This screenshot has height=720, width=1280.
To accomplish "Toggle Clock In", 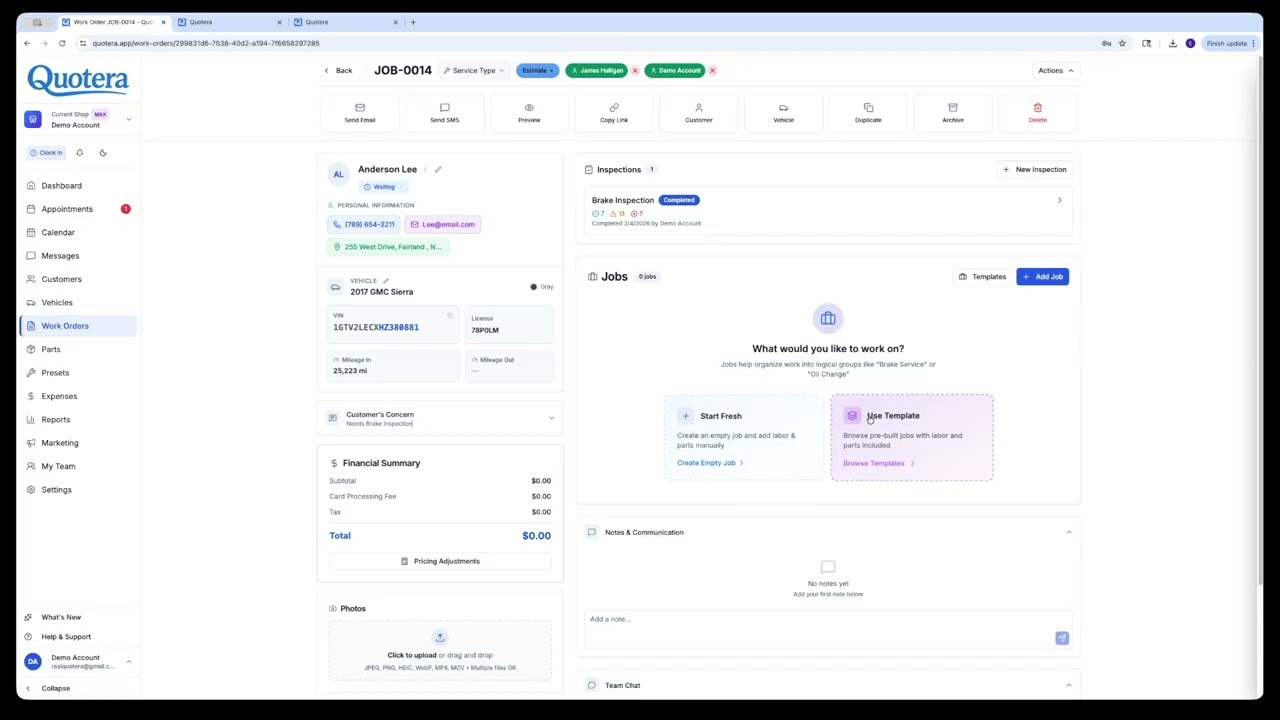I will click(46, 153).
